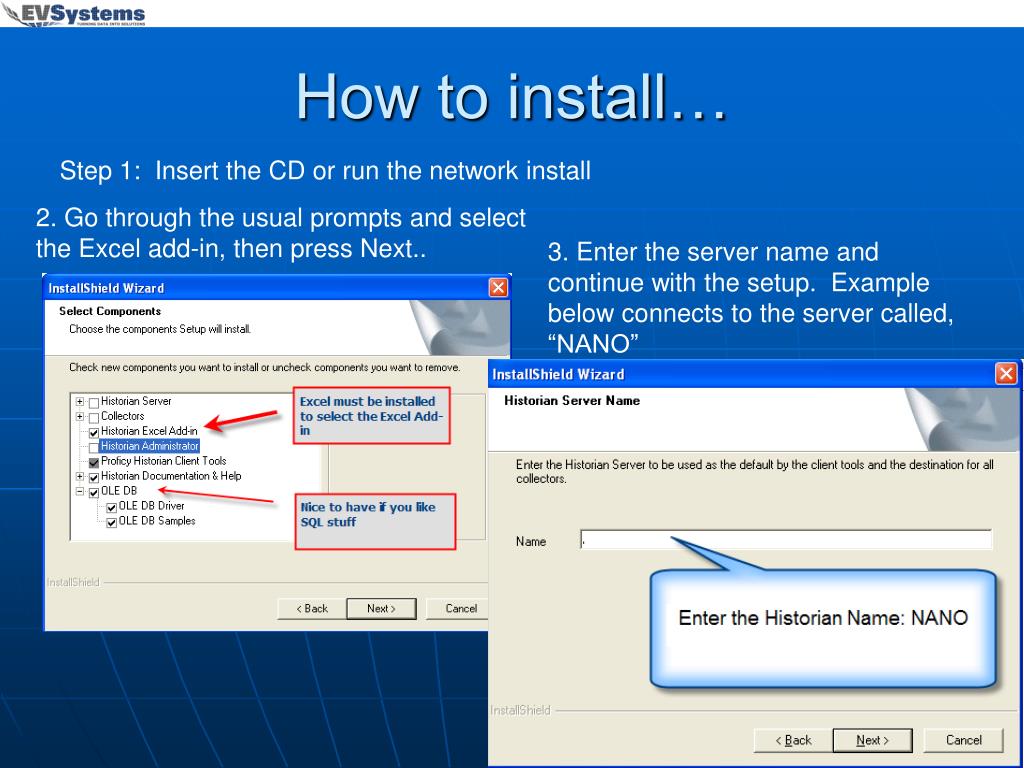The height and width of the screenshot is (768, 1024).
Task: Select the OLE DB tree item
Action: click(119, 490)
